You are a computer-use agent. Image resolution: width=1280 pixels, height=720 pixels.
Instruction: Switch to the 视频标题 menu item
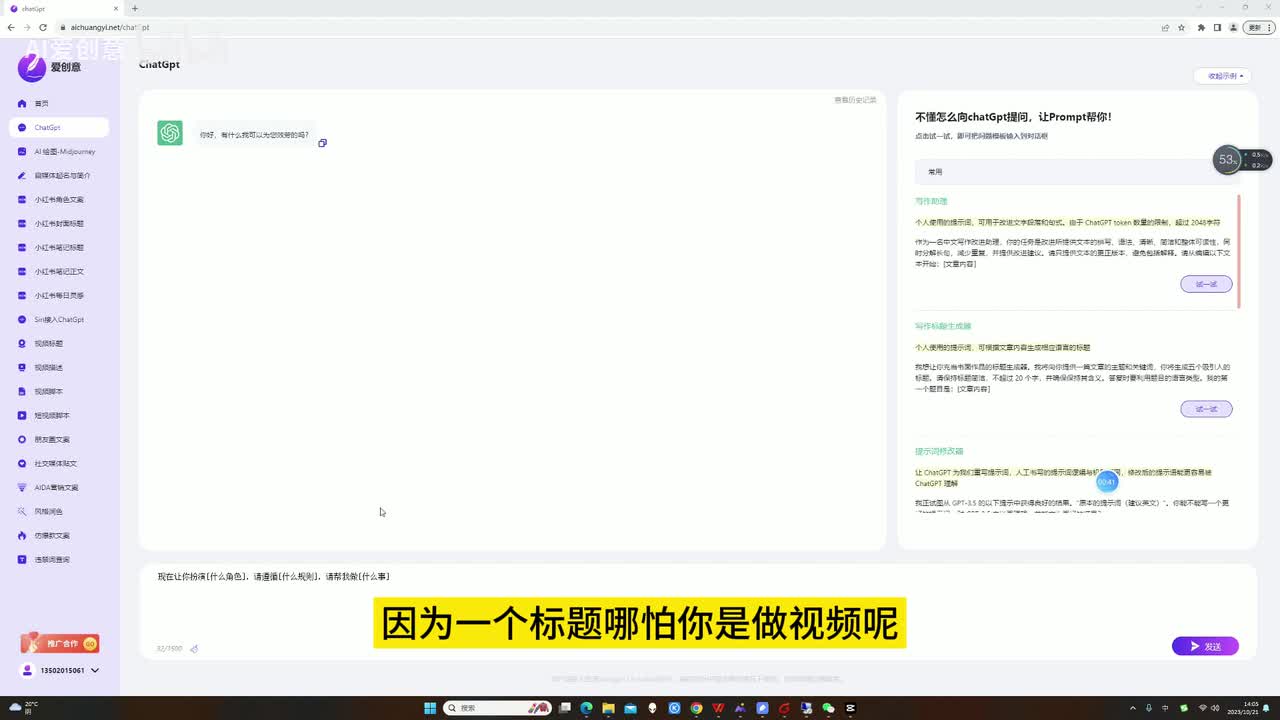point(48,344)
